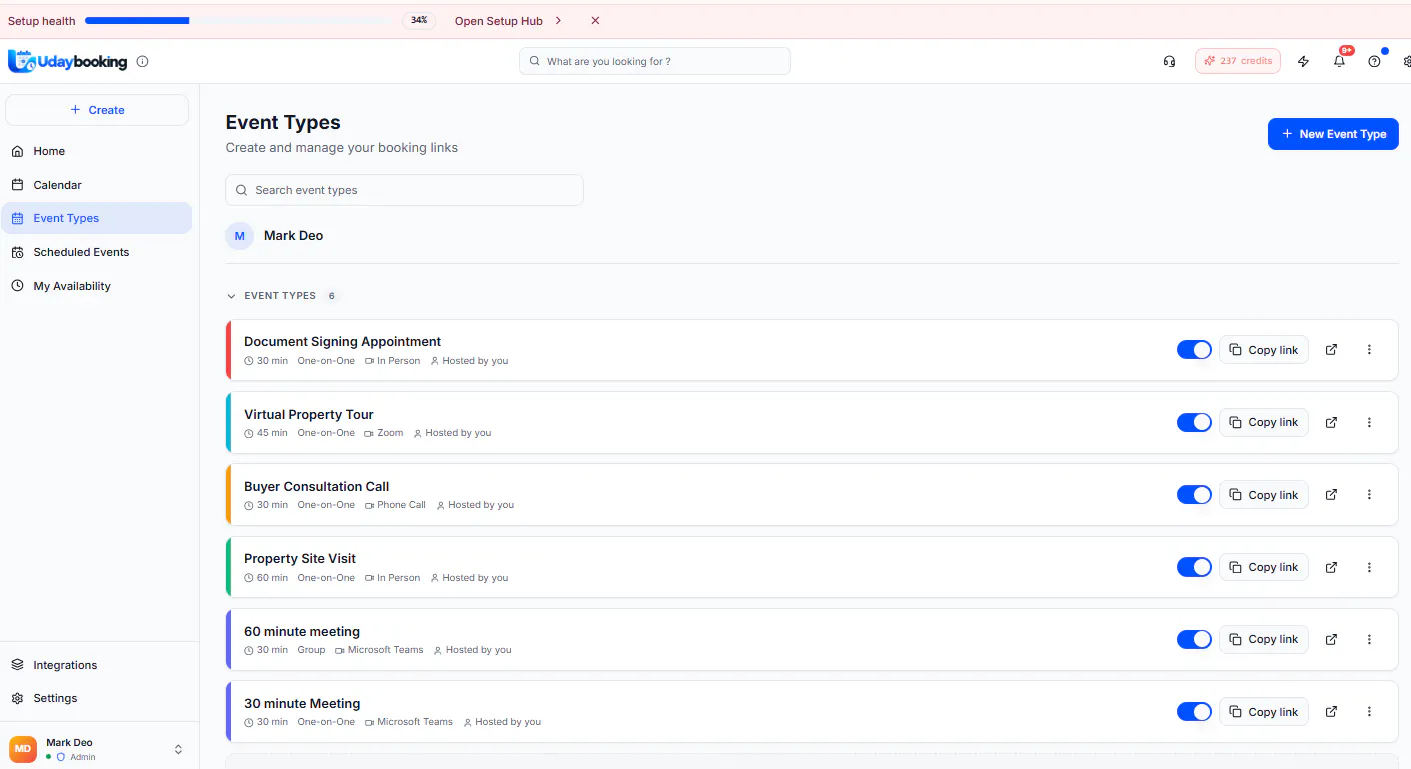The width and height of the screenshot is (1411, 769).
Task: Click the 237 credits badge
Action: click(1238, 61)
